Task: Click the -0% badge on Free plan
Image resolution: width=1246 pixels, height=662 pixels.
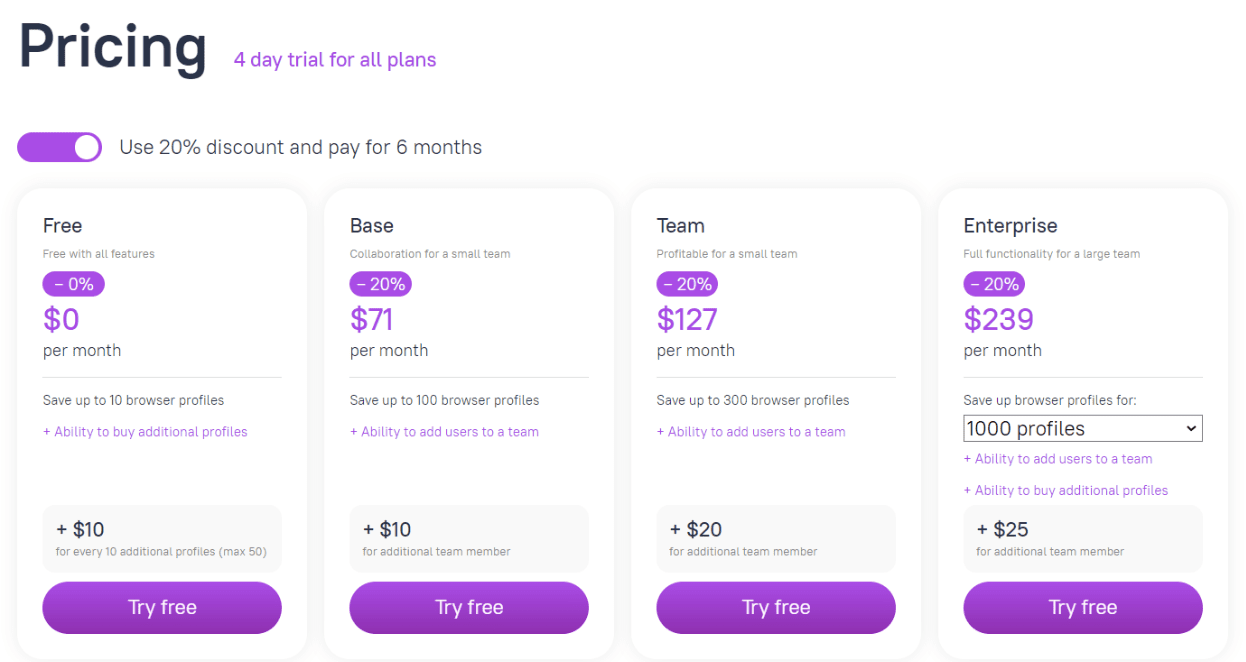Action: click(73, 284)
